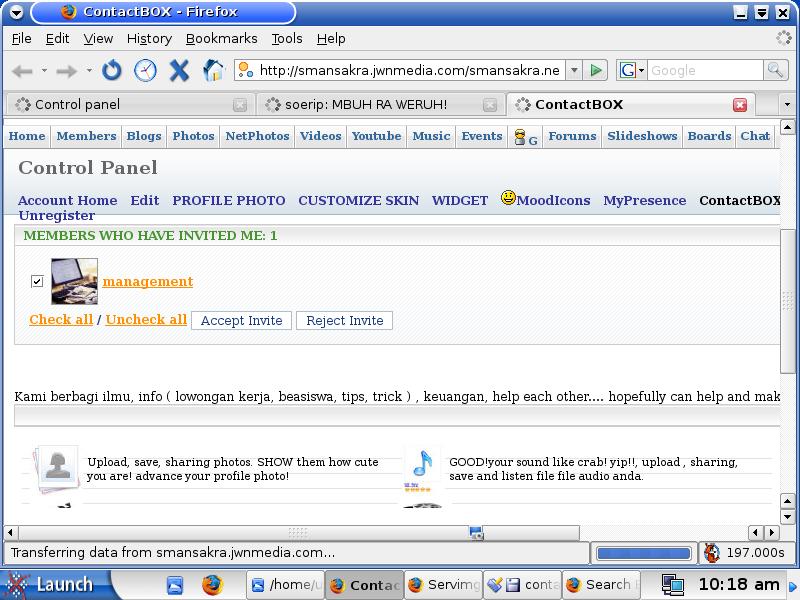Screen dimensions: 800x600
Task: Open the View menu
Action: (98, 39)
